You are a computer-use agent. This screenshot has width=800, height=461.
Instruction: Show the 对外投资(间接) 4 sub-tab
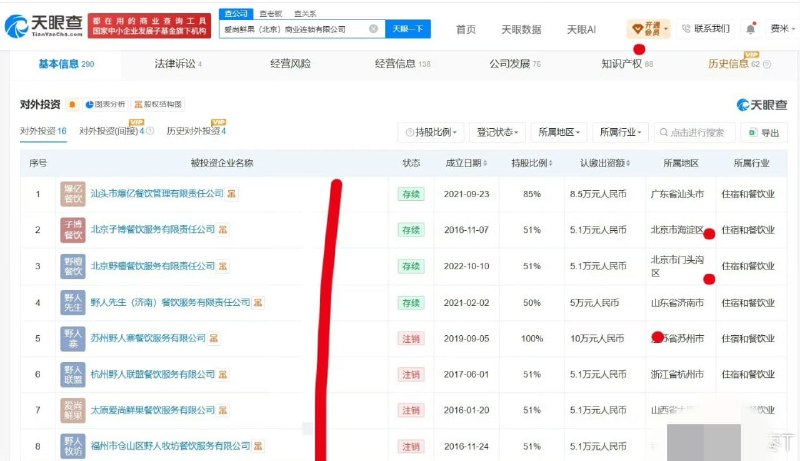112,131
